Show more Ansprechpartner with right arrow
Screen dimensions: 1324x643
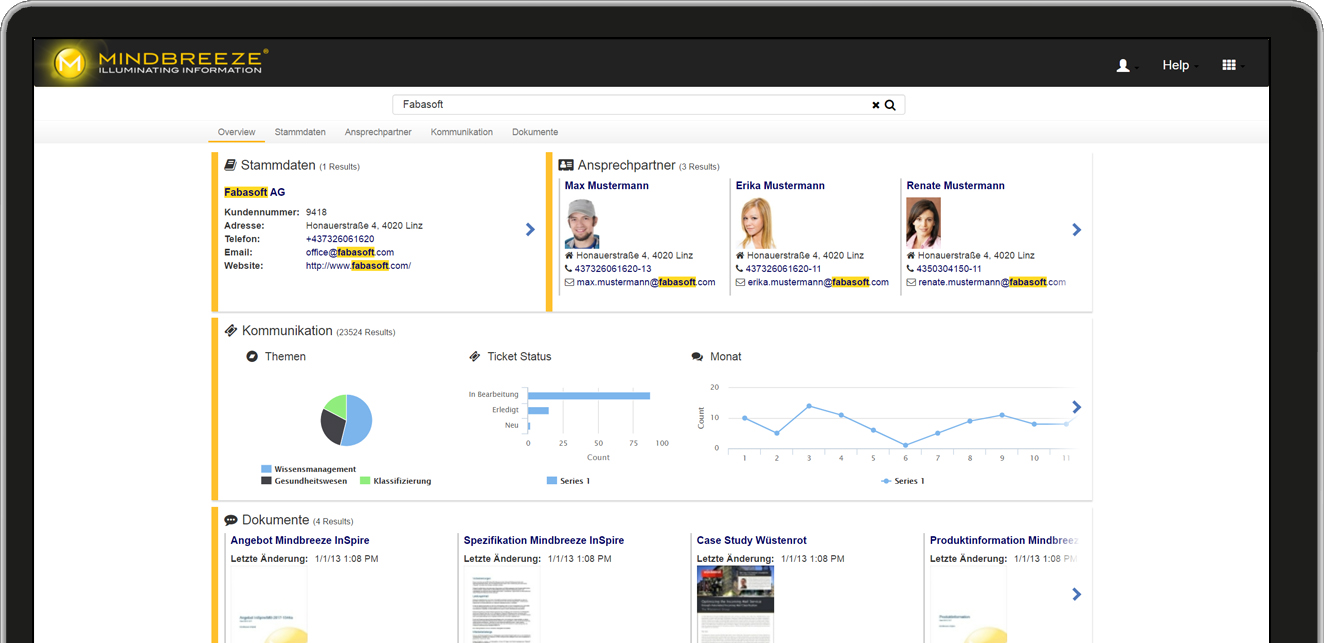[x=1076, y=230]
